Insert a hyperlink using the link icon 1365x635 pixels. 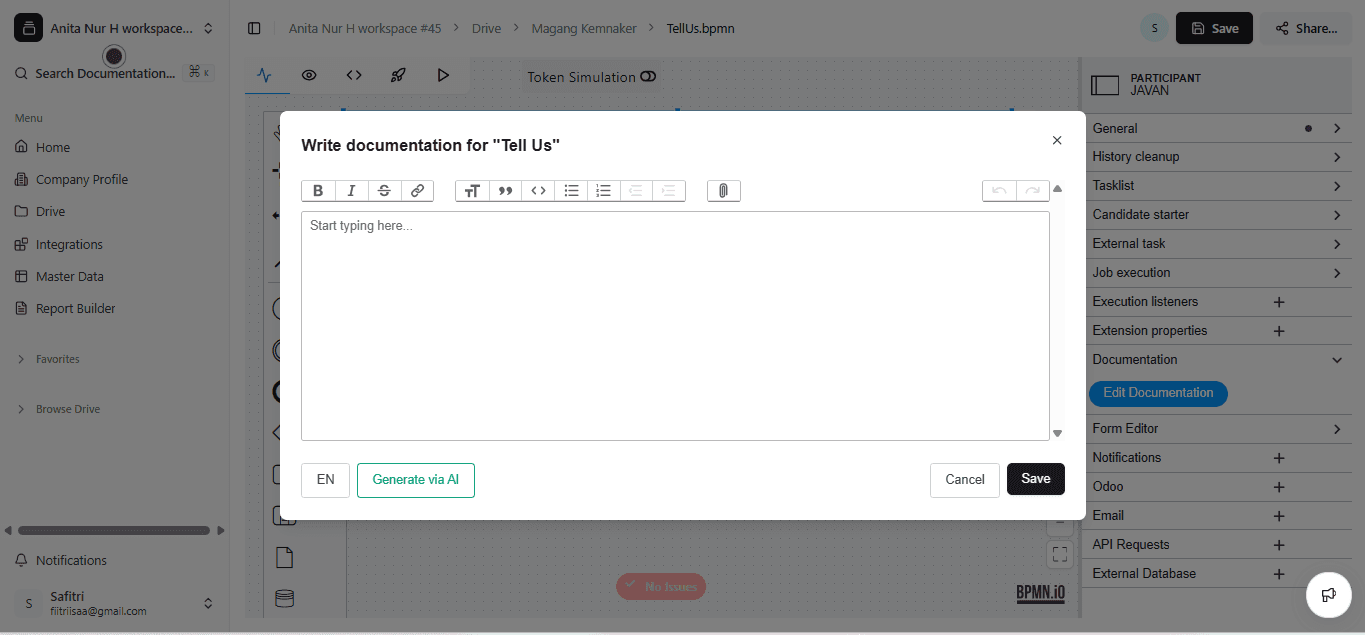point(417,190)
